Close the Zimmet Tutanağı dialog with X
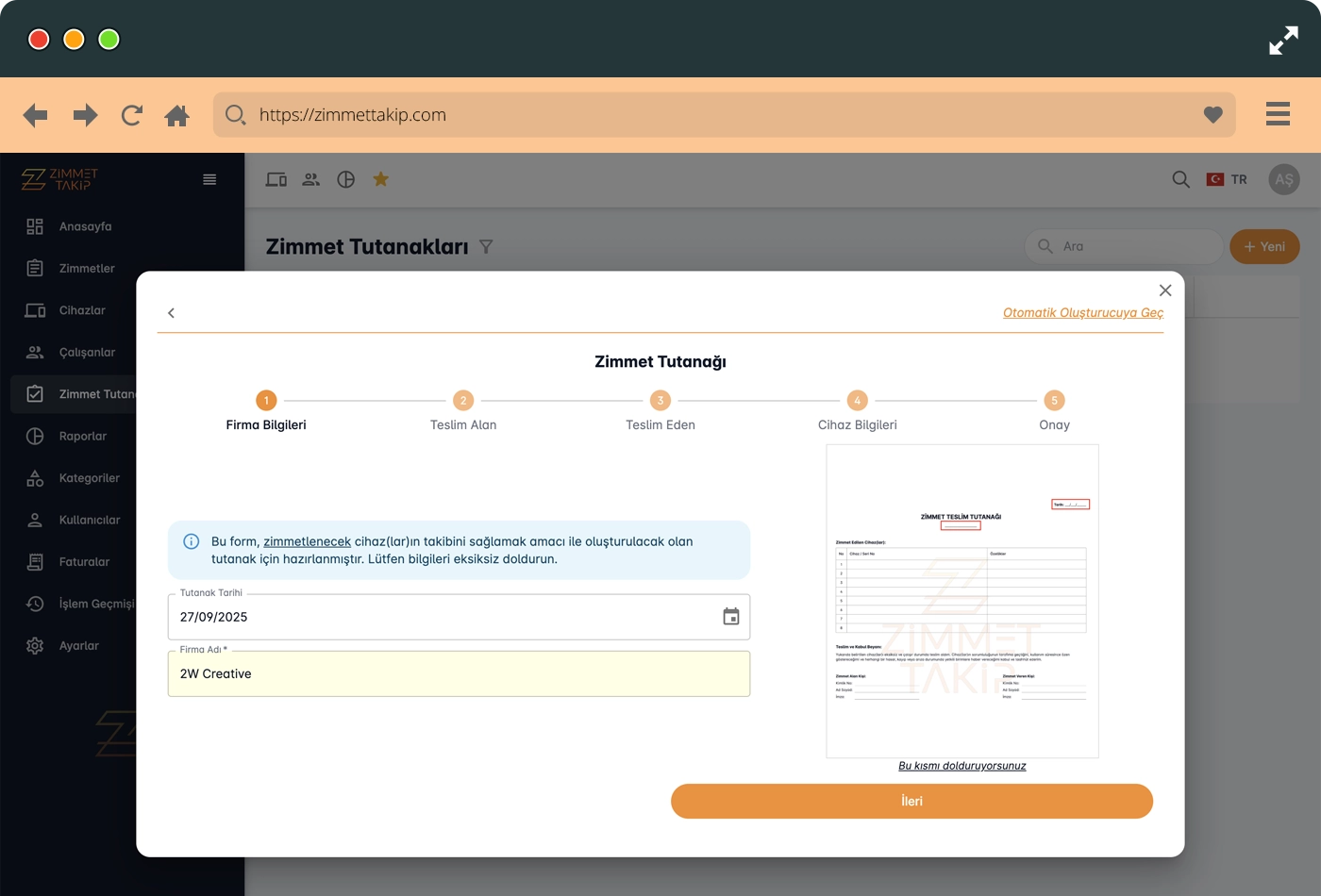 tap(1165, 290)
